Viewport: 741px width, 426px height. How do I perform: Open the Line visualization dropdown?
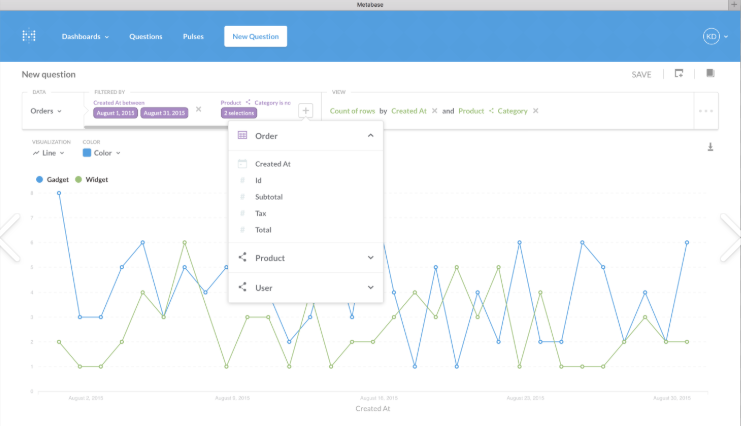pos(49,153)
